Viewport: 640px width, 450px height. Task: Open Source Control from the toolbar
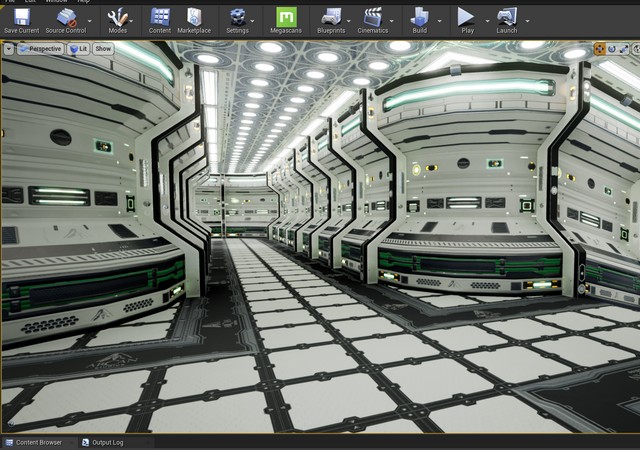66,18
